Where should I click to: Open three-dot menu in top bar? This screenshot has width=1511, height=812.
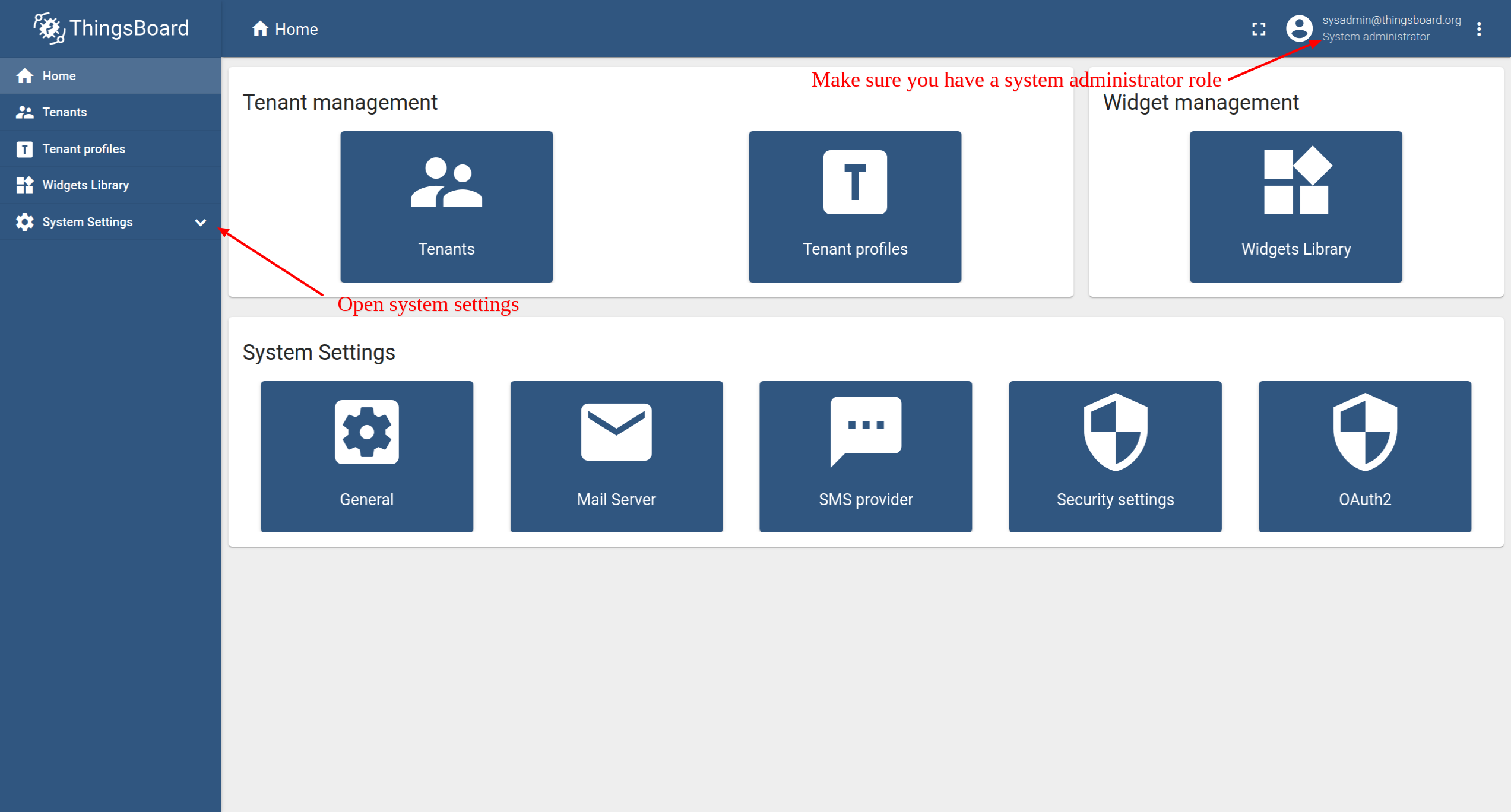click(1479, 29)
